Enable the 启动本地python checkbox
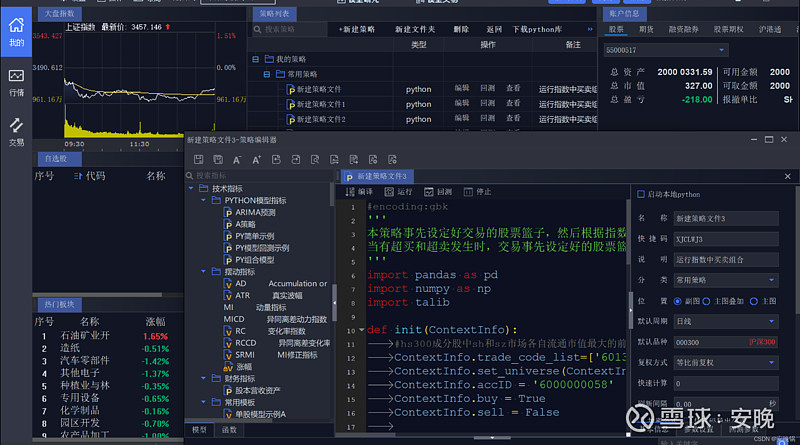 point(641,194)
